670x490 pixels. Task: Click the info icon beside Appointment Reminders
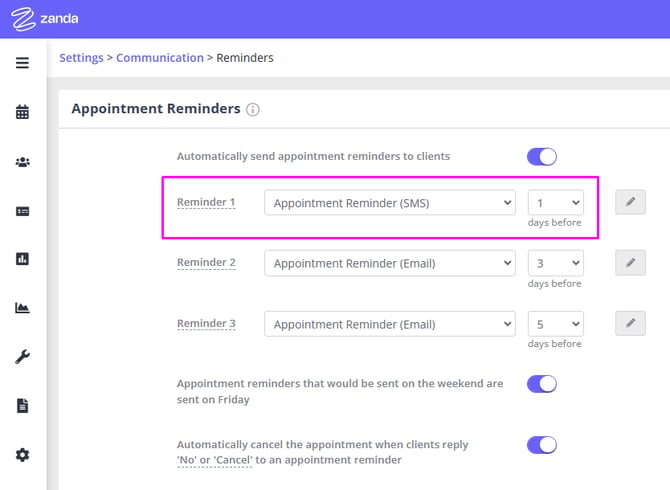pyautogui.click(x=253, y=109)
